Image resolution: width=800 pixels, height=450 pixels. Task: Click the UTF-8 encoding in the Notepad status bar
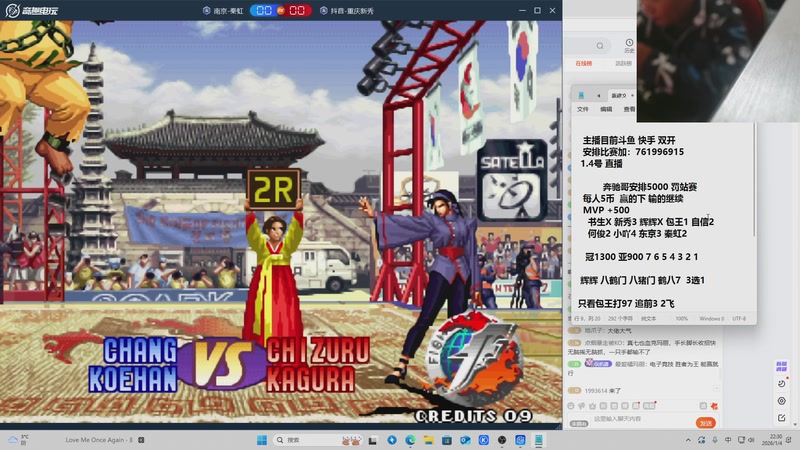pyautogui.click(x=739, y=318)
